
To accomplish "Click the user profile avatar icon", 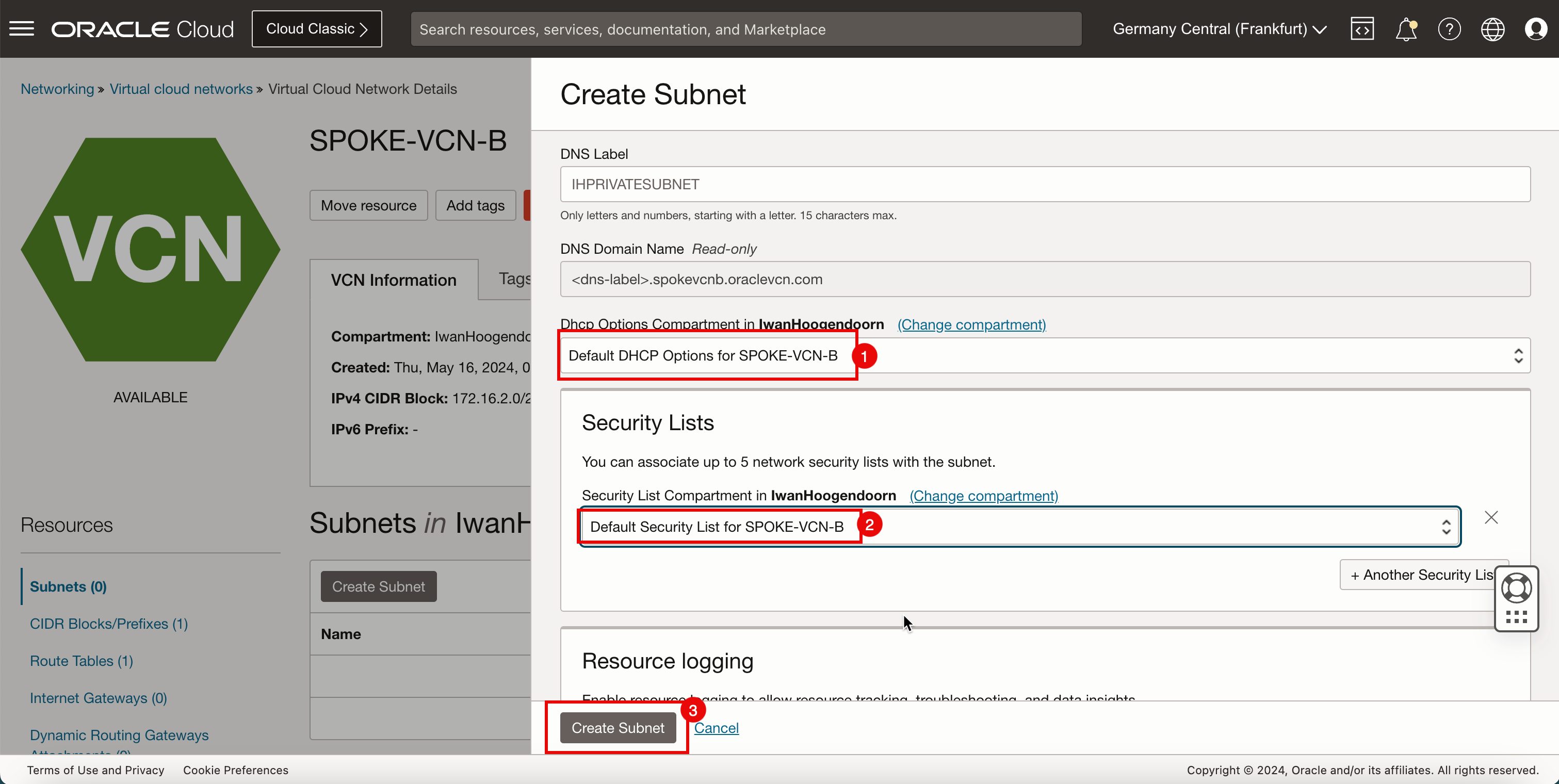I will (x=1535, y=29).
